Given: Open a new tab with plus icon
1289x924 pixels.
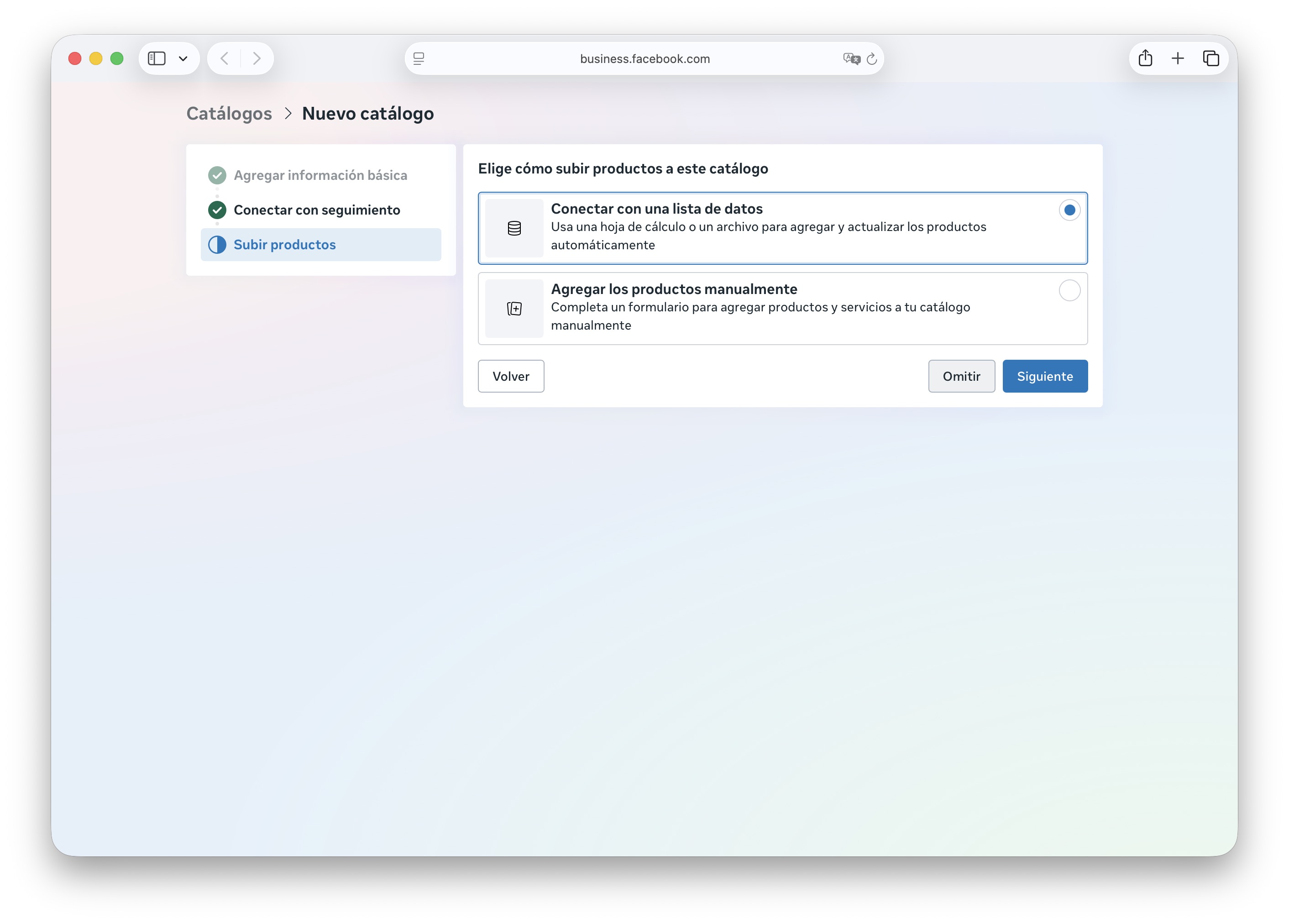Looking at the screenshot, I should coord(1178,58).
